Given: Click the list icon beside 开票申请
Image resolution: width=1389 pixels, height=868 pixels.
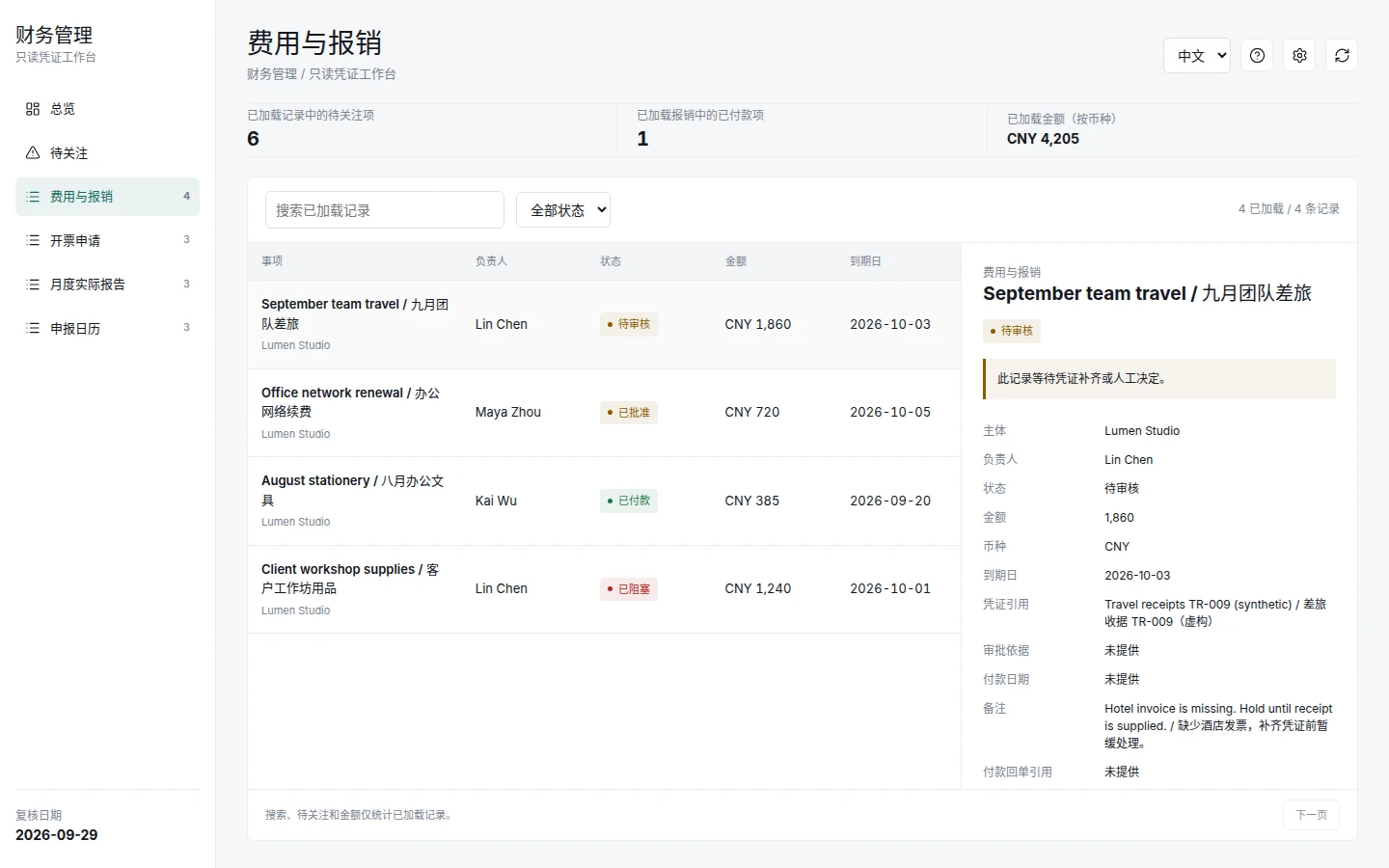Looking at the screenshot, I should click(33, 241).
